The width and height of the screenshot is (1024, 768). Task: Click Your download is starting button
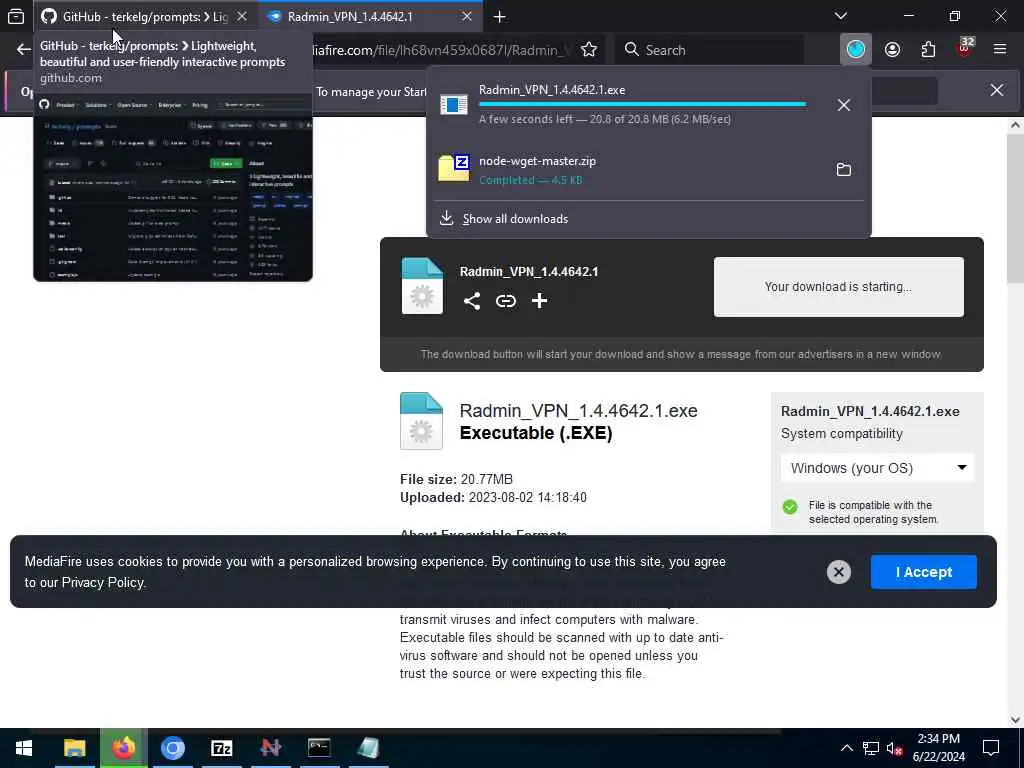[839, 287]
